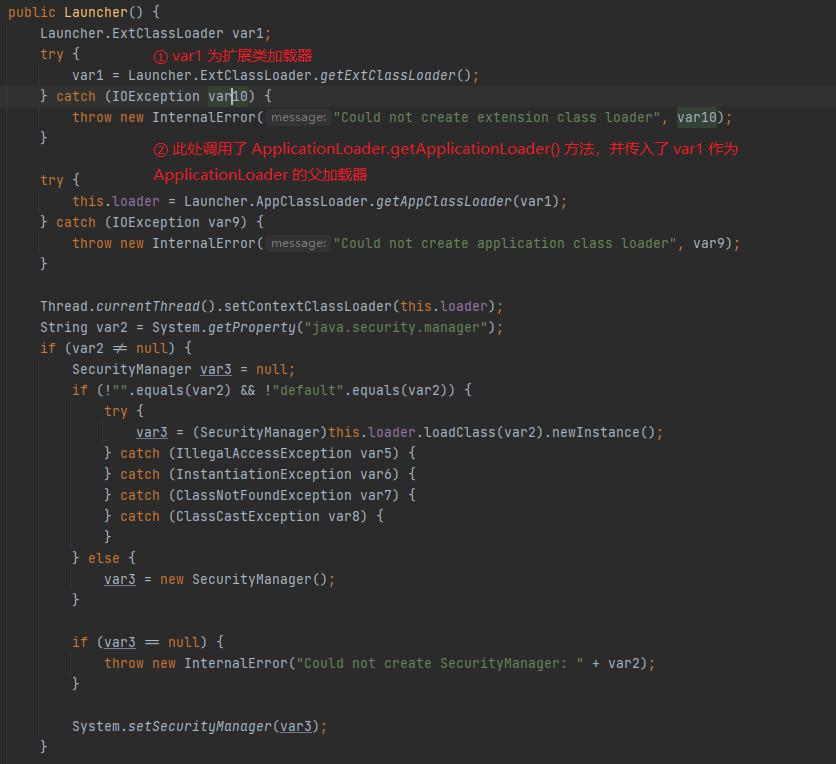The width and height of the screenshot is (836, 764).
Task: Click "java.security.manager" string literal
Action: [396, 327]
